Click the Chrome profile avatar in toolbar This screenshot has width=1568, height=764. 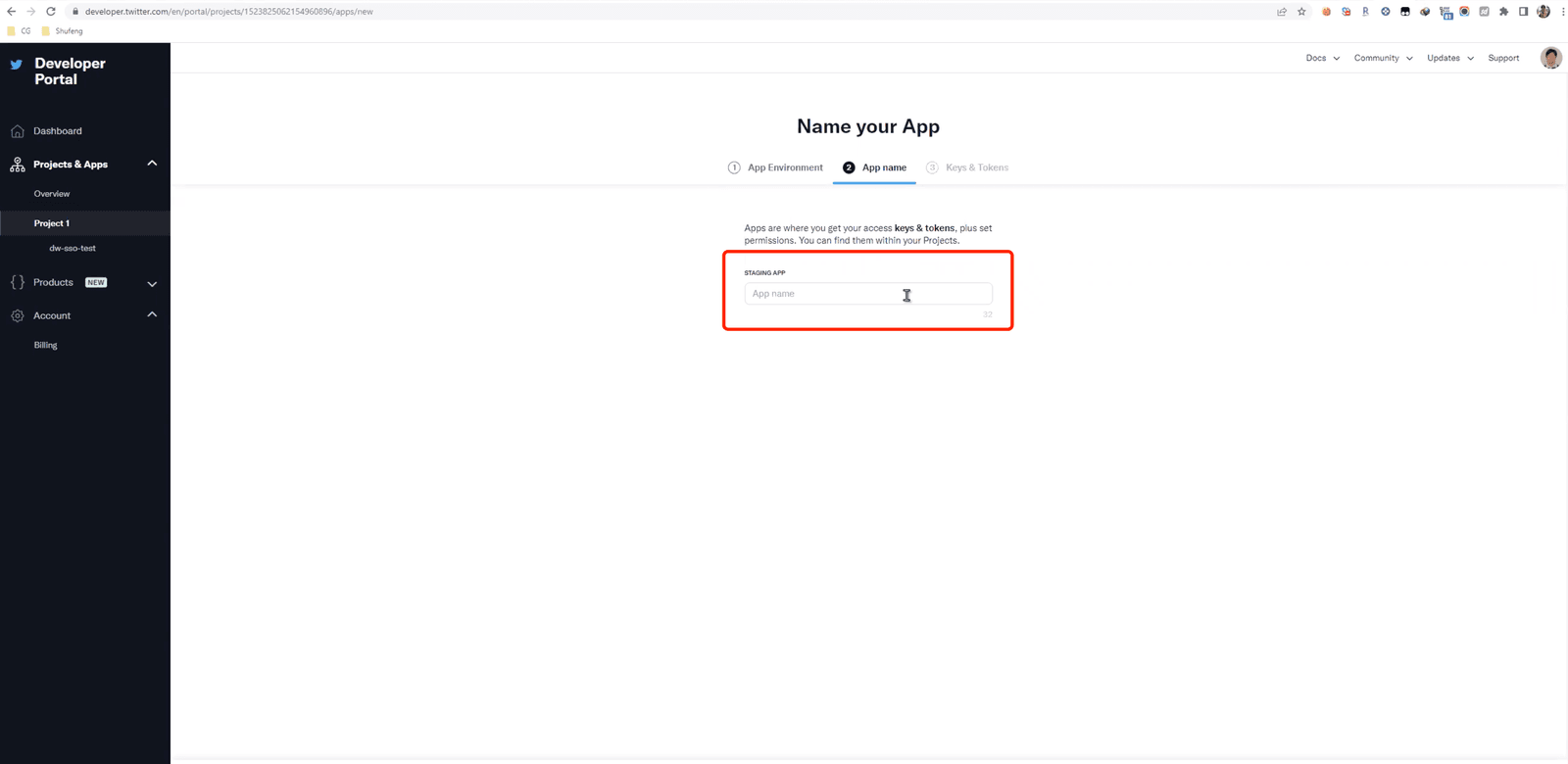coord(1543,12)
